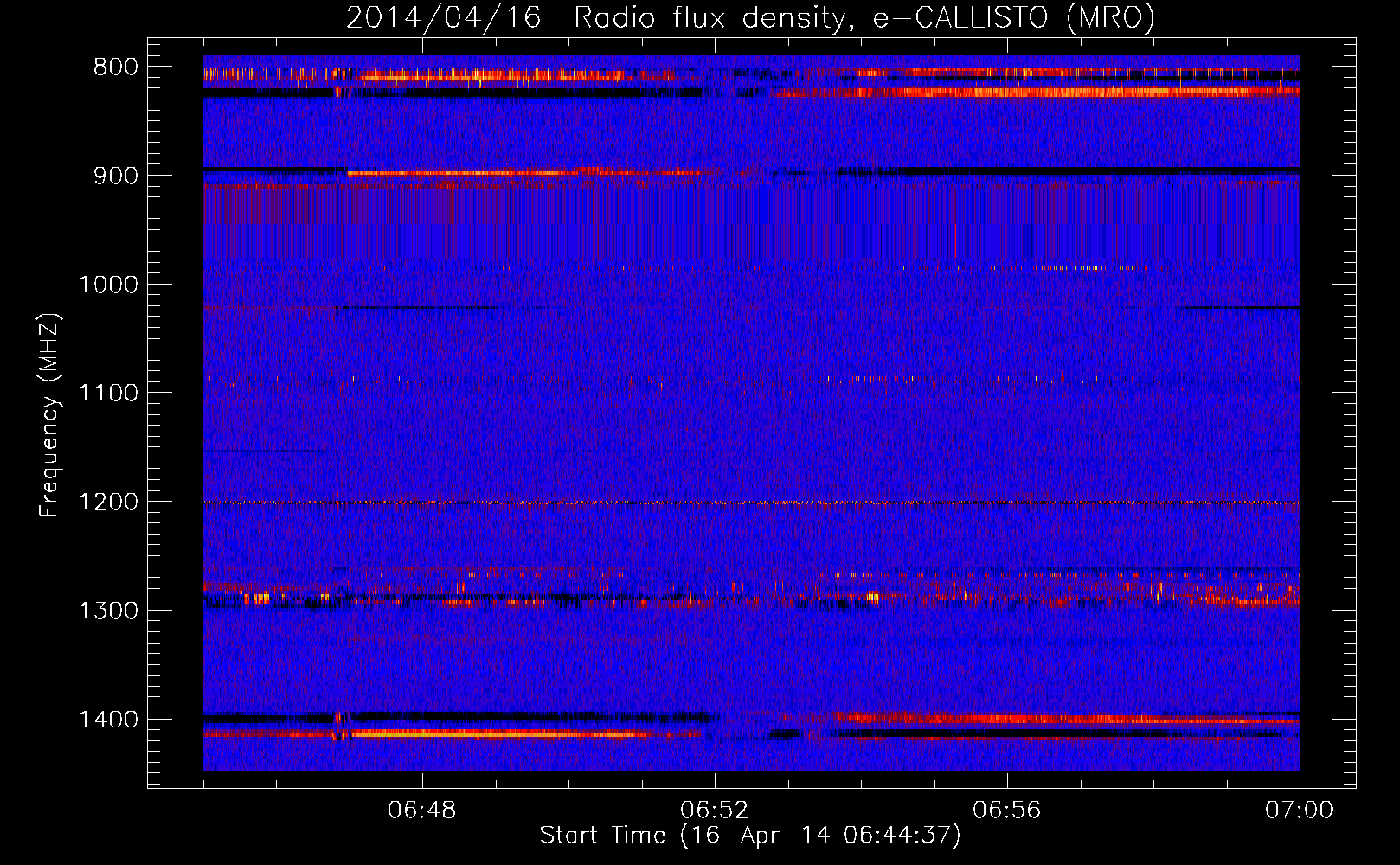Click the plot title '2014/04/16 Radio flux density, e-CALLISTO (MRO)'
The width and height of the screenshot is (1400, 865).
[x=750, y=17]
